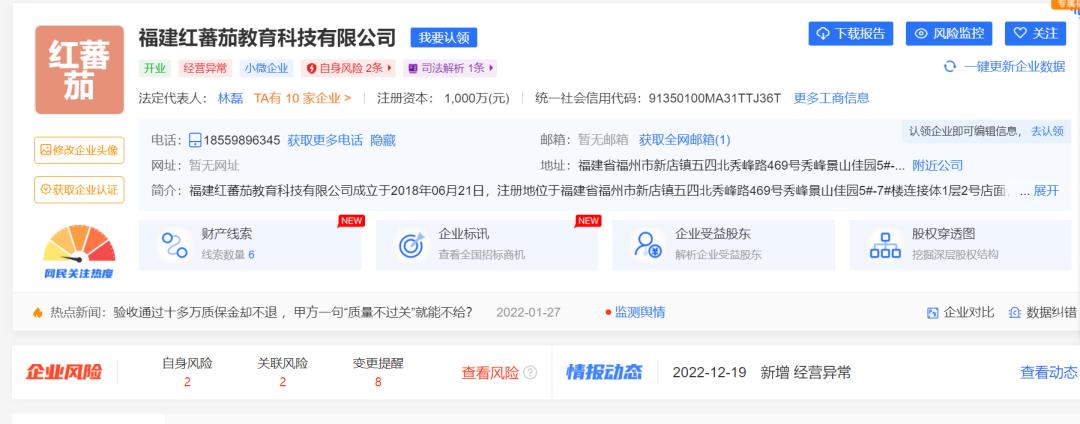
Task: Click the 企业风险 section title
Action: pos(63,372)
